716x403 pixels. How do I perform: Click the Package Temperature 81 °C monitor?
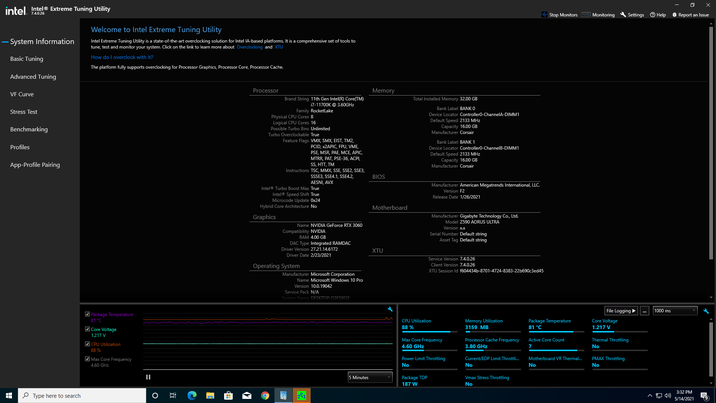[x=556, y=324]
